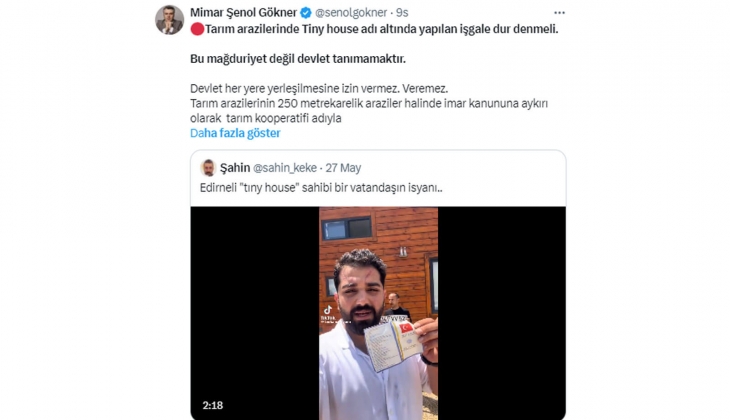
Task: Open the "9s" tweet timestamp
Action: (402, 13)
